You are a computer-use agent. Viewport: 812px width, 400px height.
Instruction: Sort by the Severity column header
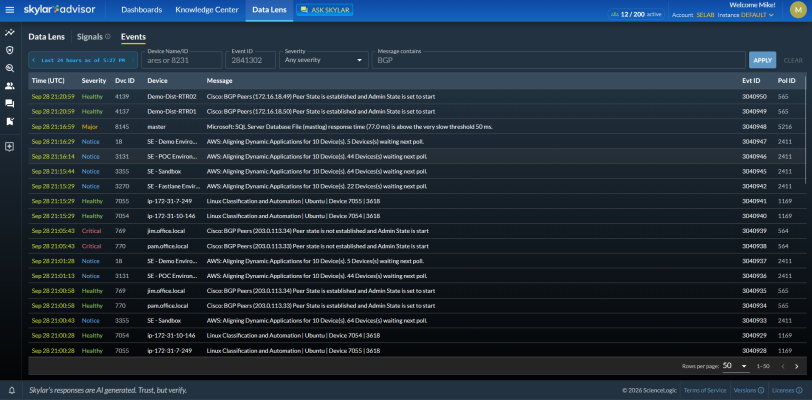pos(94,81)
